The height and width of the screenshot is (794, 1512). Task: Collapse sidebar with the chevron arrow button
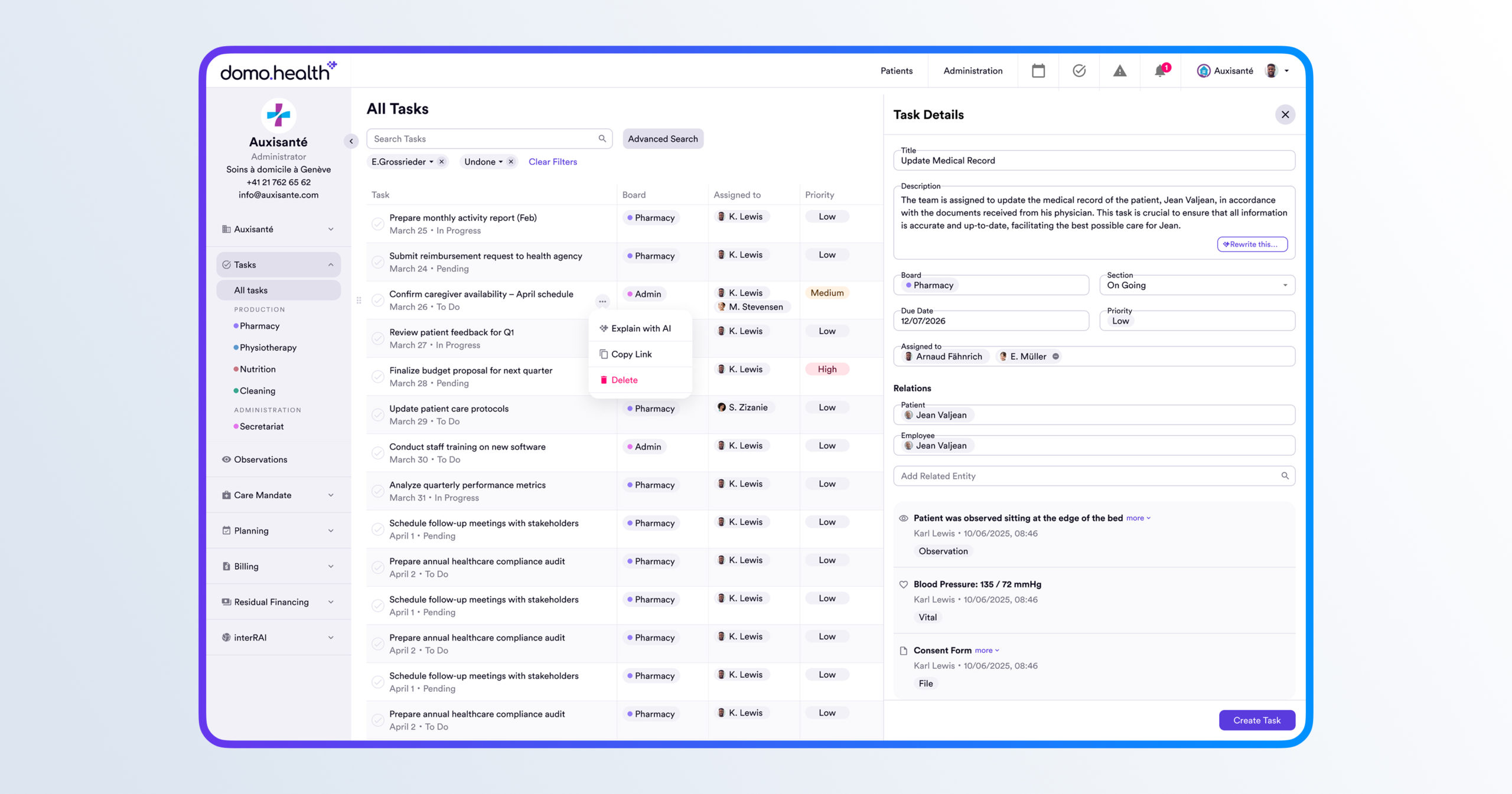coord(351,141)
